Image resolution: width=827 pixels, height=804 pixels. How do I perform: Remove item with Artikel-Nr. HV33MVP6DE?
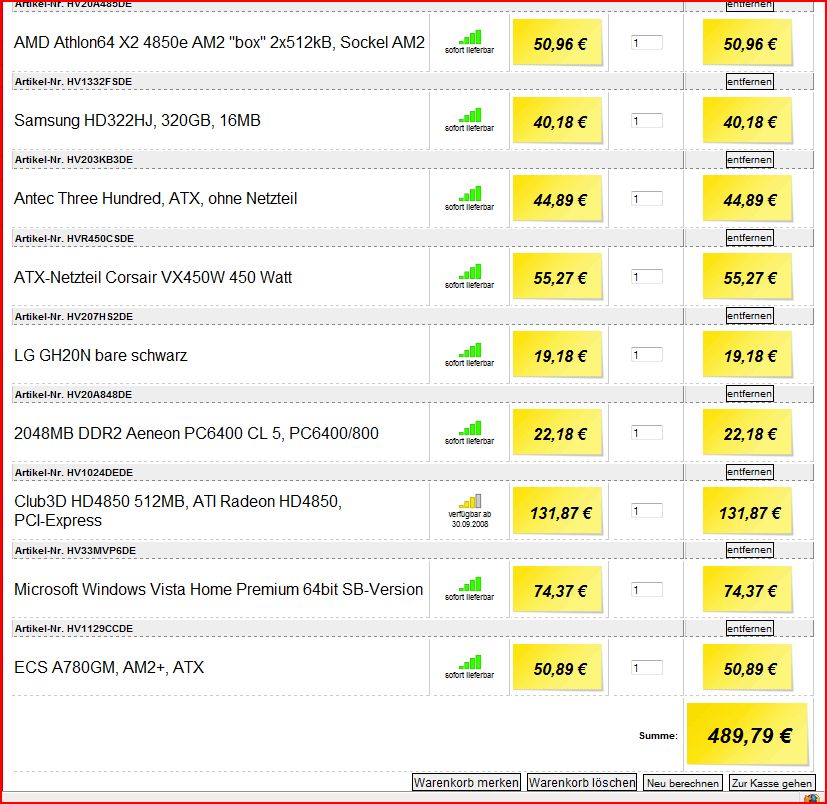[749, 550]
